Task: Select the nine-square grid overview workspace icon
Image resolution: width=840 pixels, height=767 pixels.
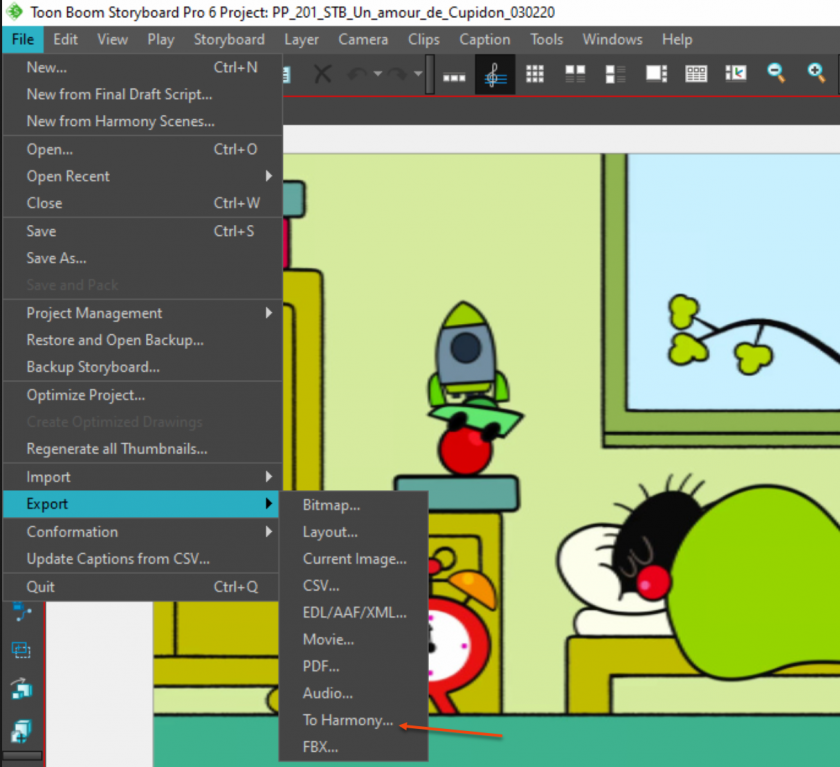Action: pos(535,74)
